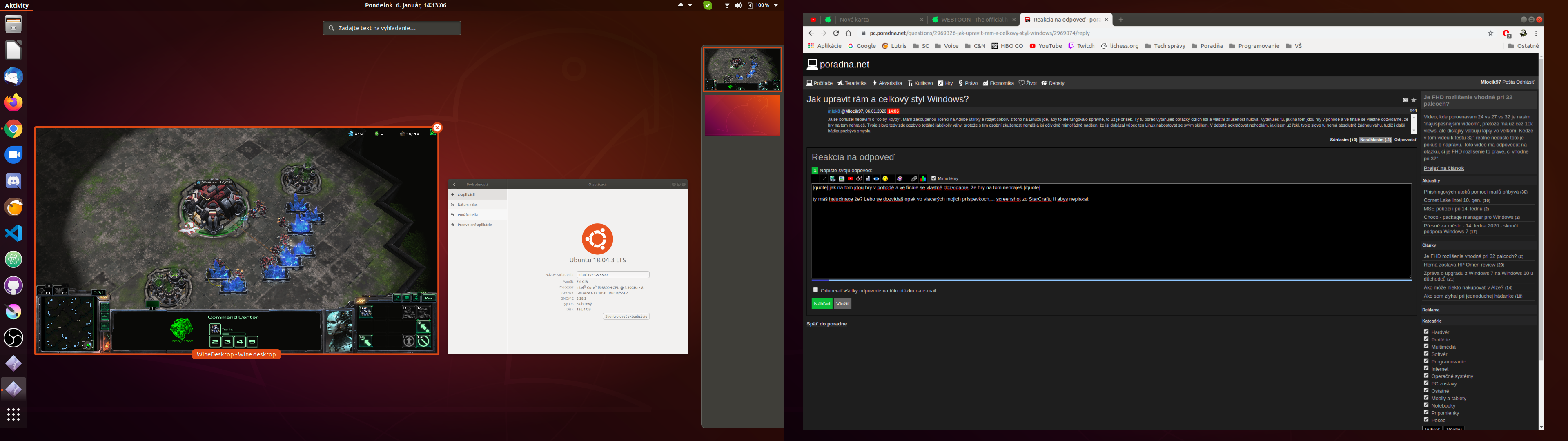Open Visual Studio Code from dock
1568x441 pixels.
point(13,233)
